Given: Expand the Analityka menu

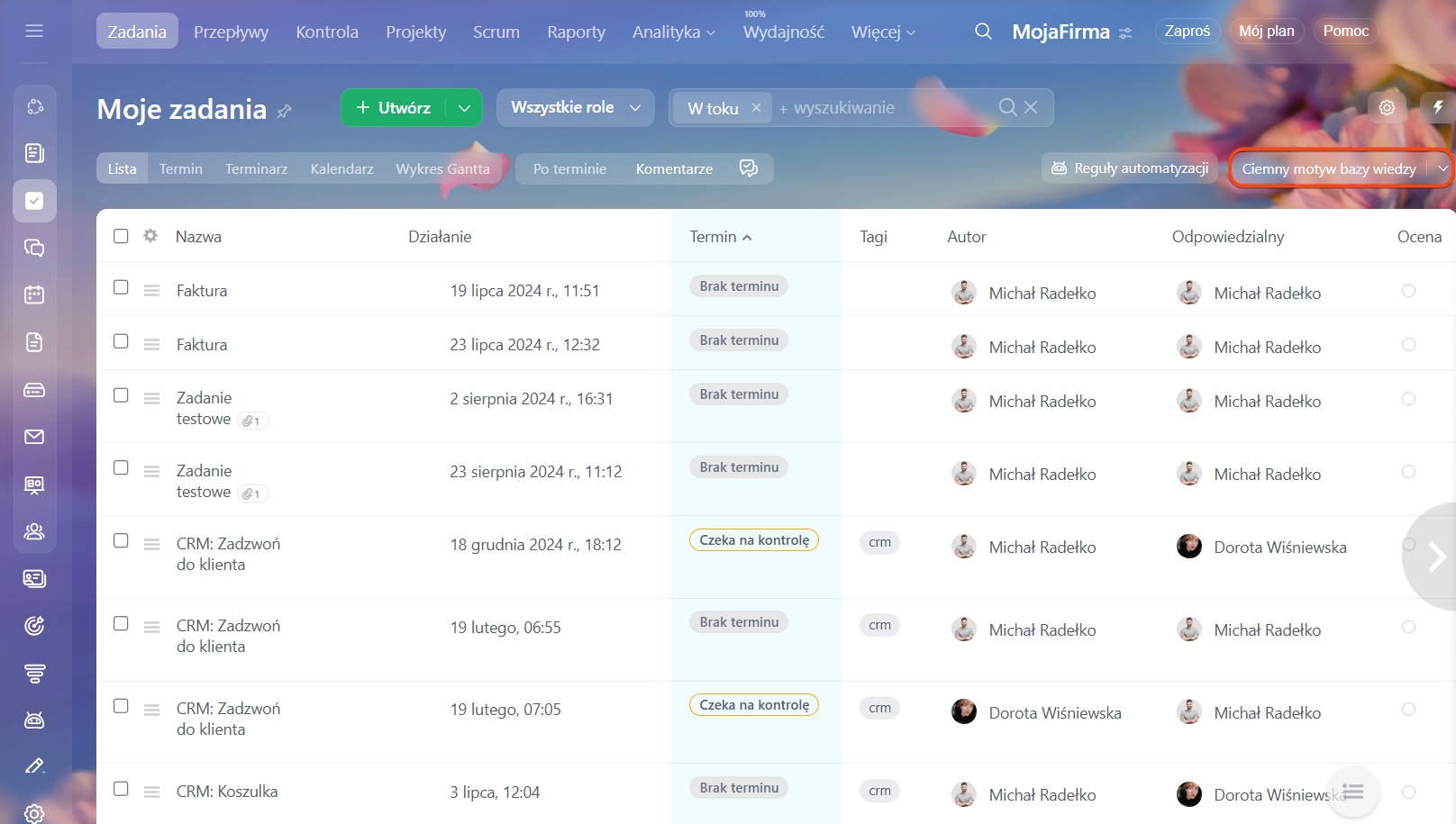Looking at the screenshot, I should click(673, 32).
